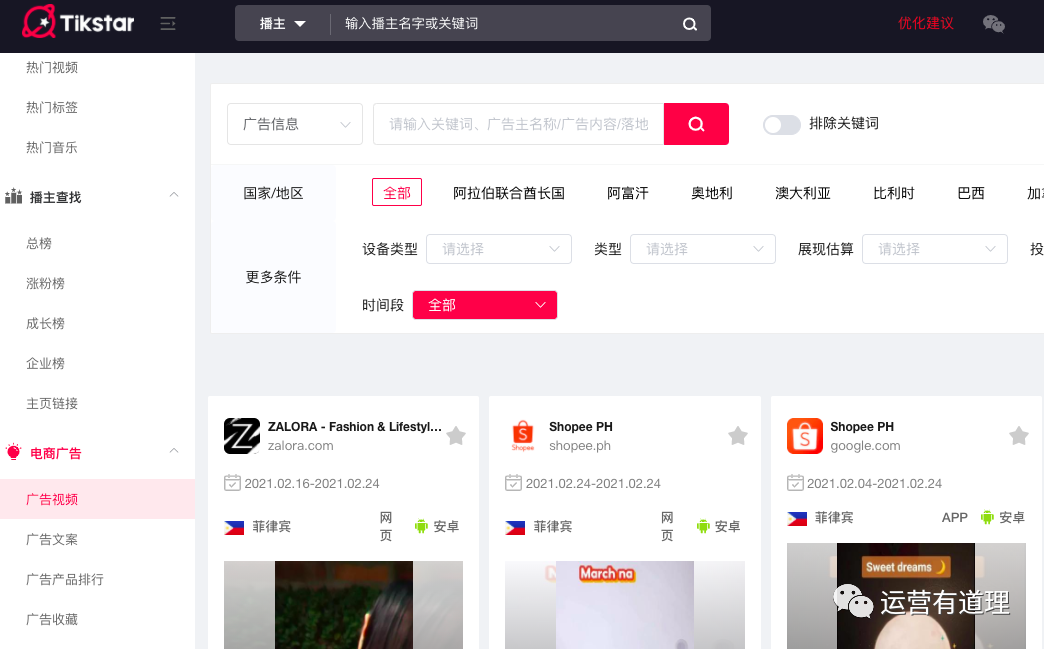Open the 广告信息 dropdown

(295, 124)
